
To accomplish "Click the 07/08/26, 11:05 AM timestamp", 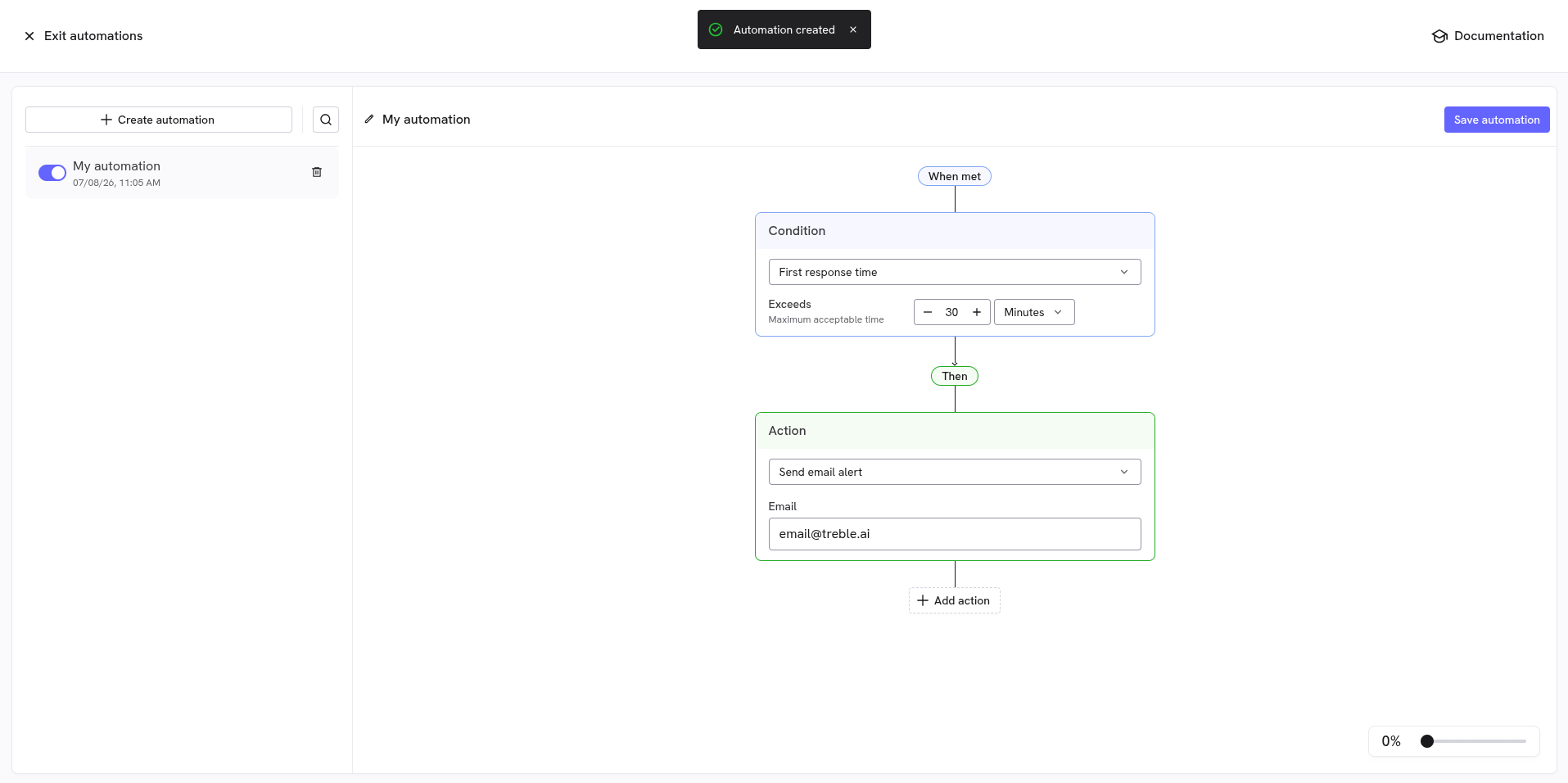I will pyautogui.click(x=116, y=183).
